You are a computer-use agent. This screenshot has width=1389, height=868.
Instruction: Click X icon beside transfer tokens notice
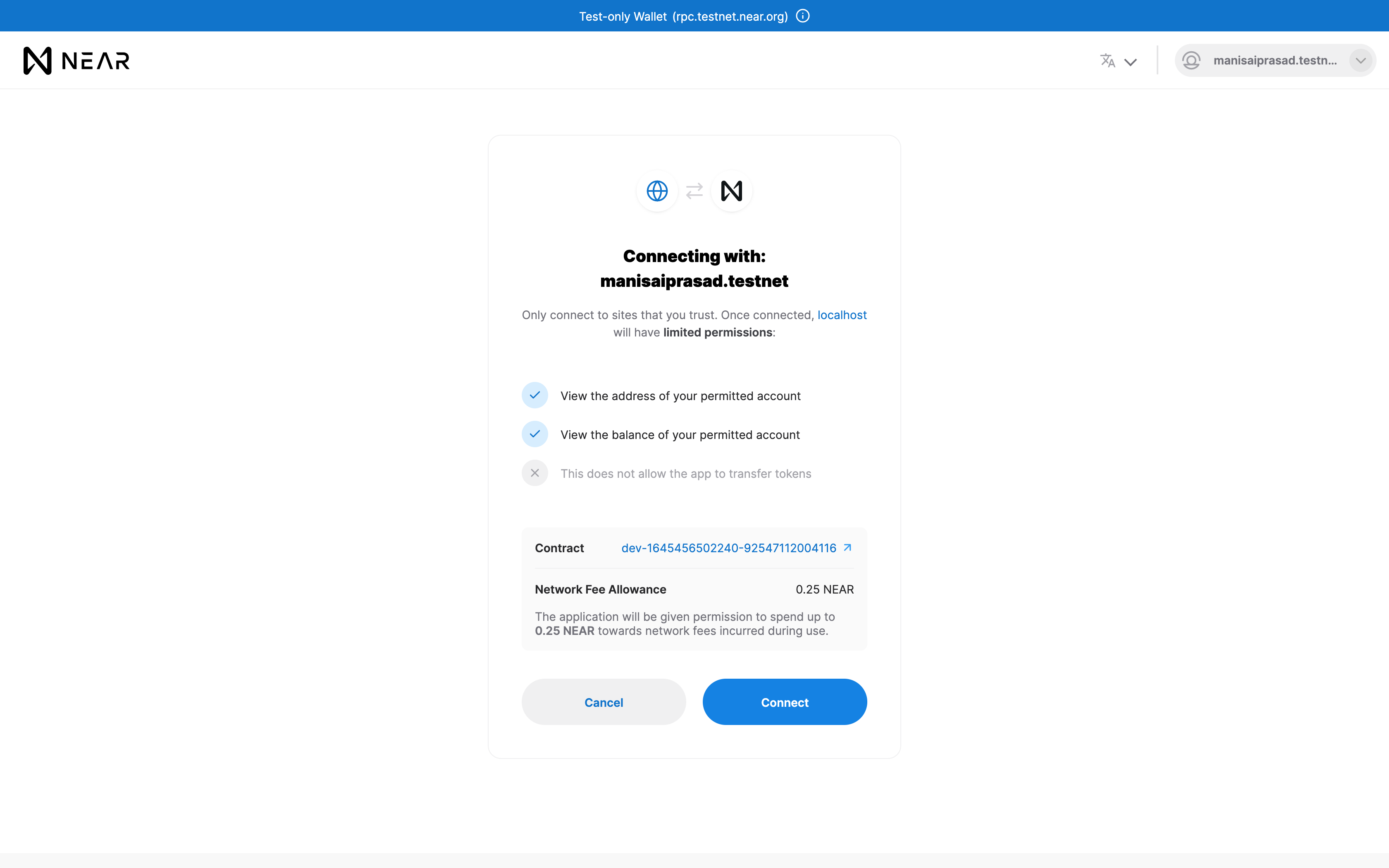[535, 473]
